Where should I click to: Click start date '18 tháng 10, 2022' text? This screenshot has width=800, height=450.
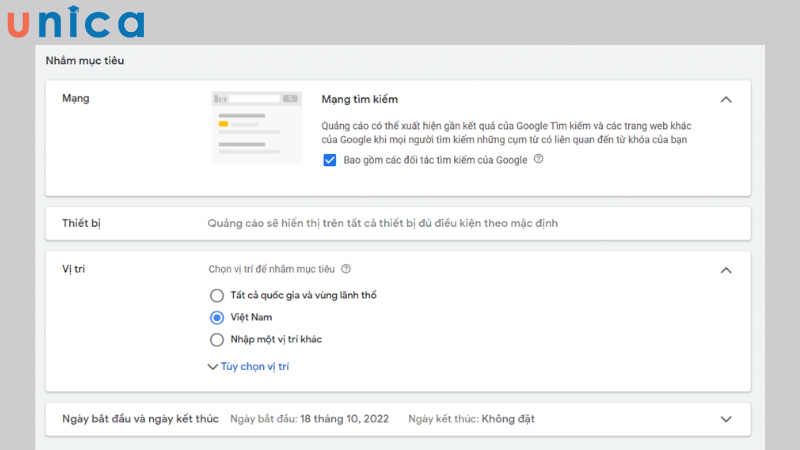343,419
